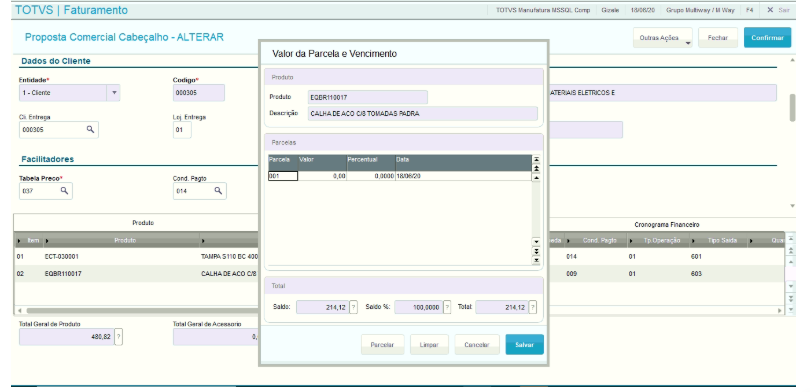Screen dimensions: 810x392
Task: Jump to first row in Parcelas grid
Action: point(536,160)
